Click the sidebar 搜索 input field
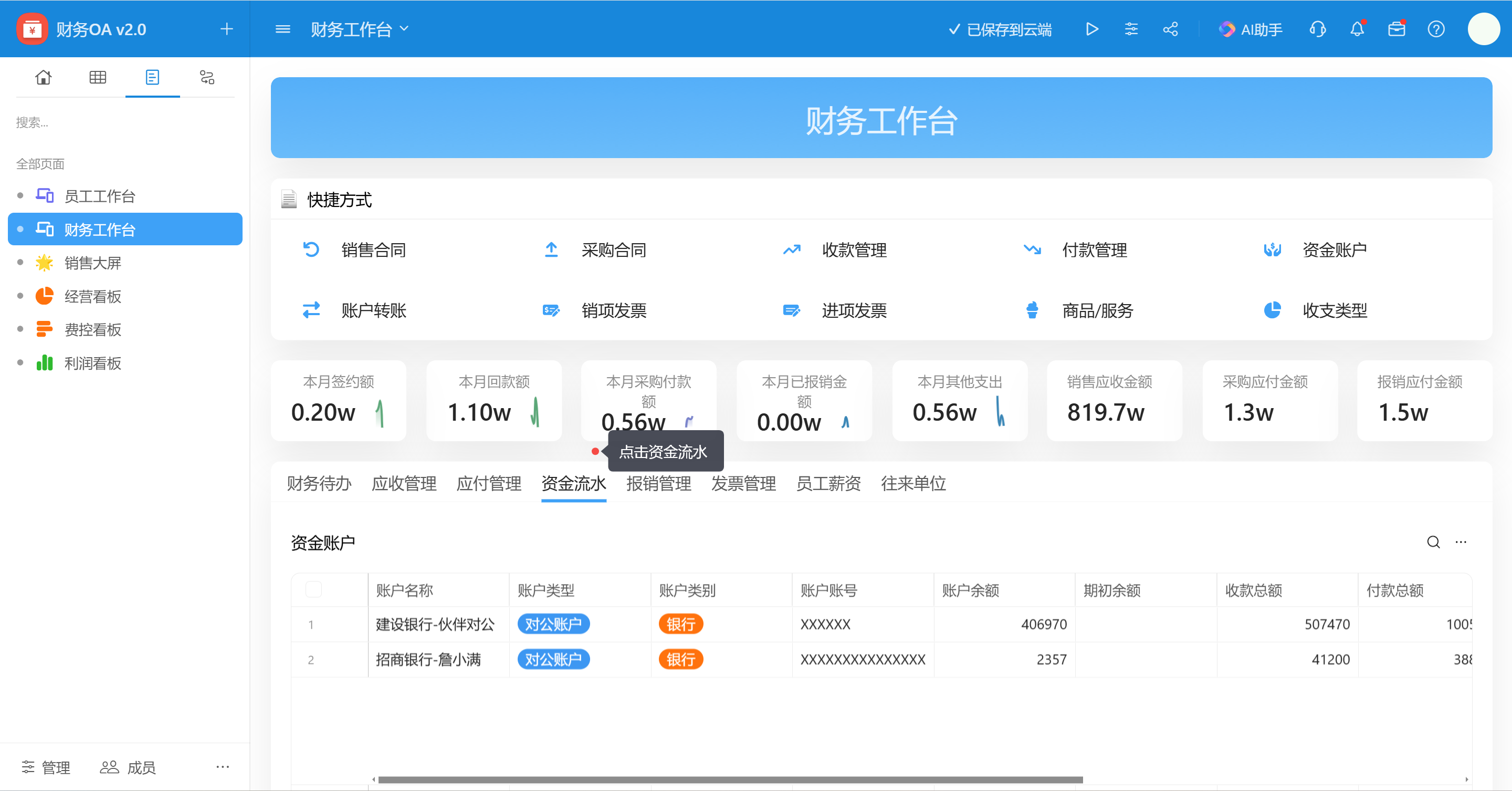The height and width of the screenshot is (791, 1512). tap(125, 122)
